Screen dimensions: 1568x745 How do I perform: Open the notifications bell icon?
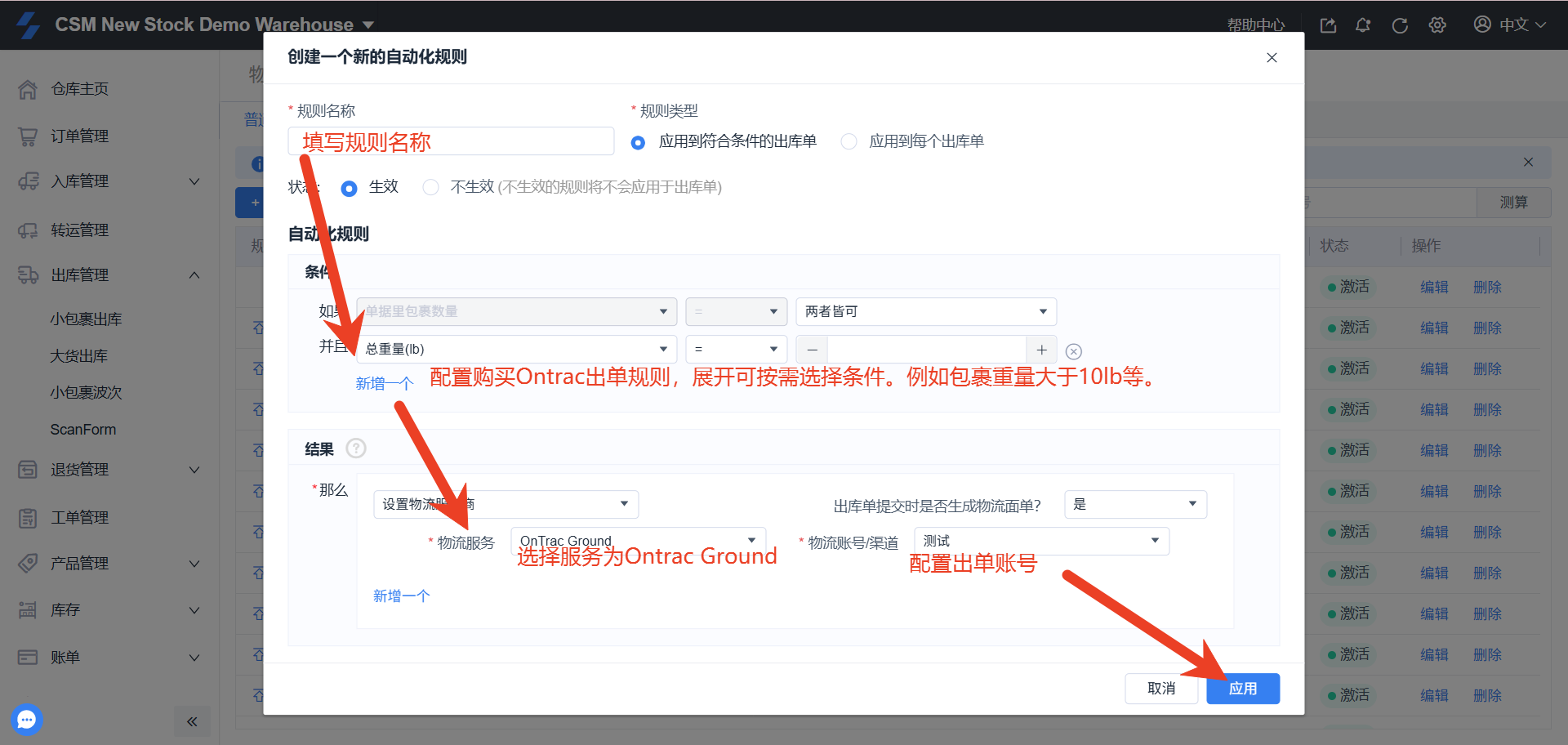[x=1363, y=25]
